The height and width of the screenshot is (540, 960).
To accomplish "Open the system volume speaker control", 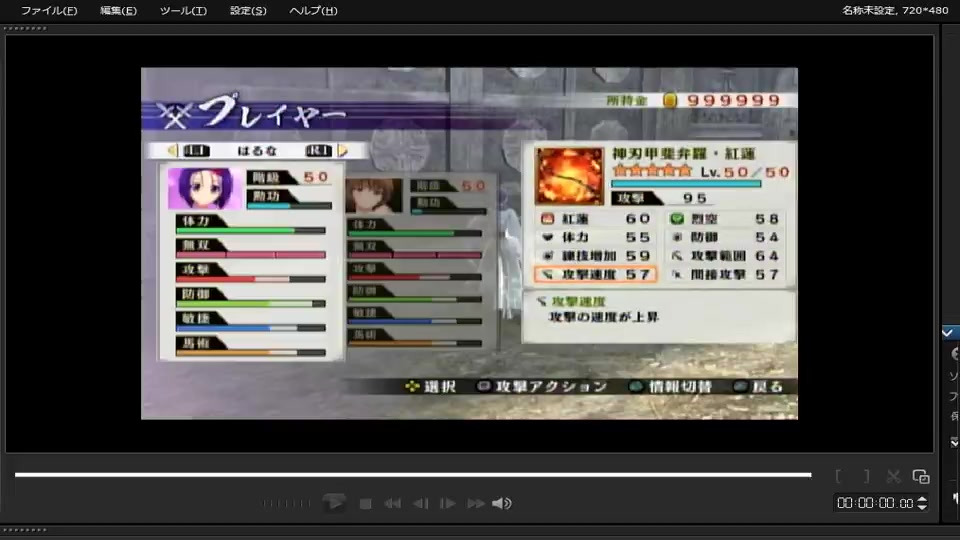I will 501,503.
